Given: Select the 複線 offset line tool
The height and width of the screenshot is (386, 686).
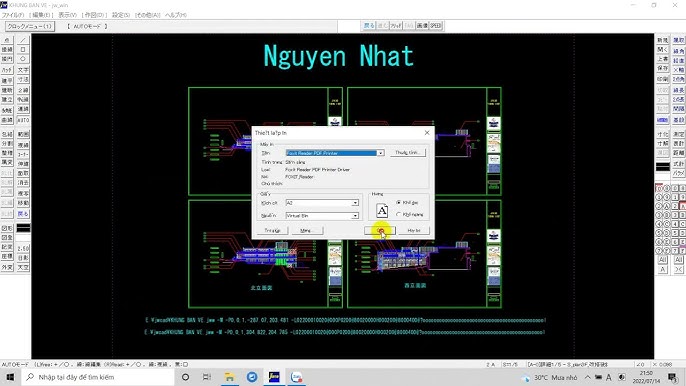Looking at the screenshot, I should pos(23,144).
